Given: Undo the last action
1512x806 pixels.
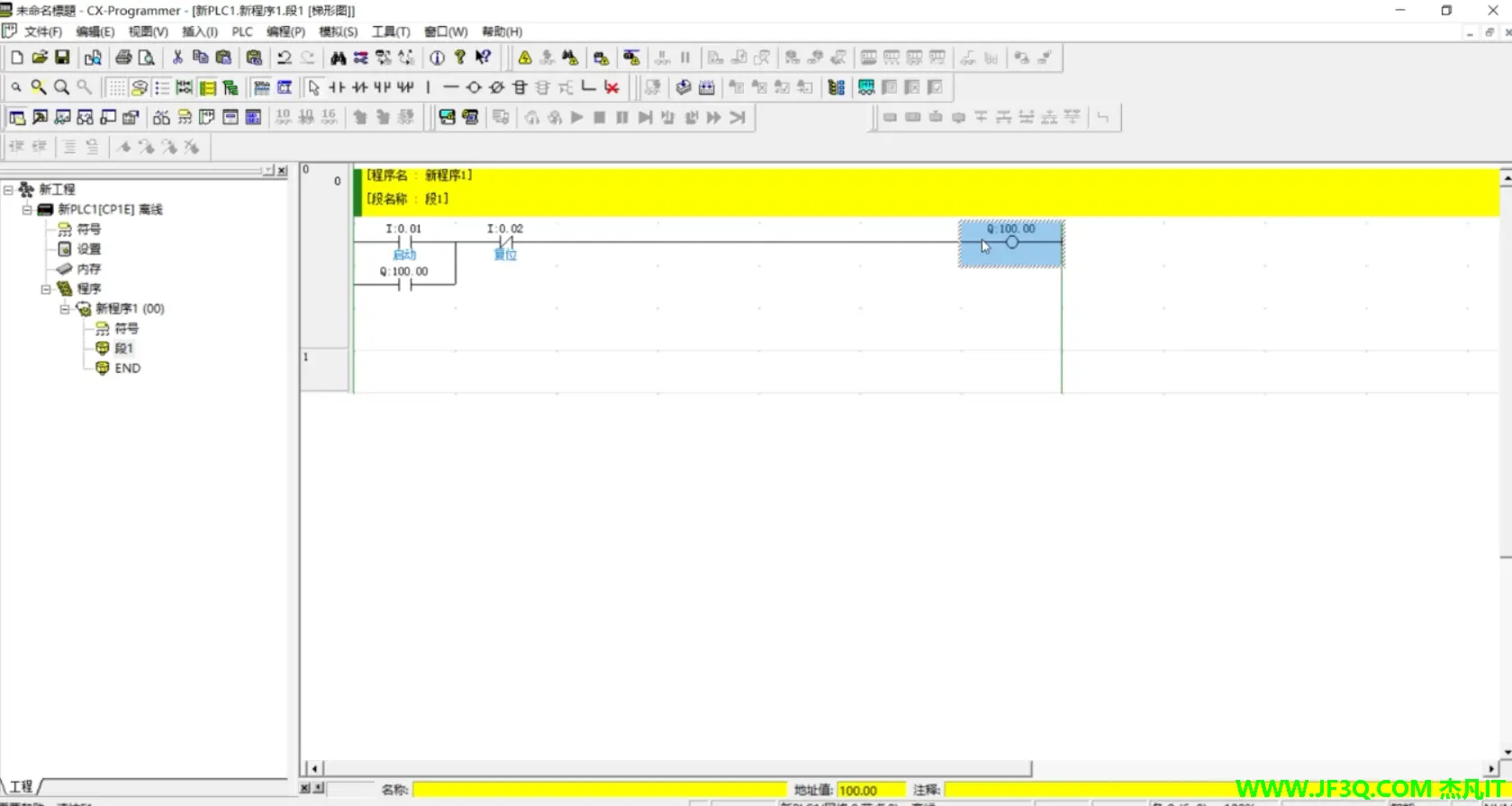Looking at the screenshot, I should pos(285,58).
